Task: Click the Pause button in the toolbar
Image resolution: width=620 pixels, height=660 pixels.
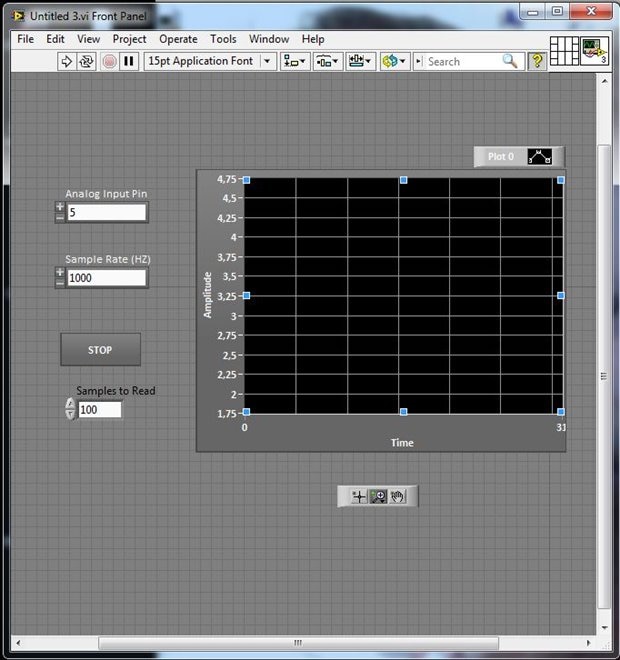Action: [129, 61]
